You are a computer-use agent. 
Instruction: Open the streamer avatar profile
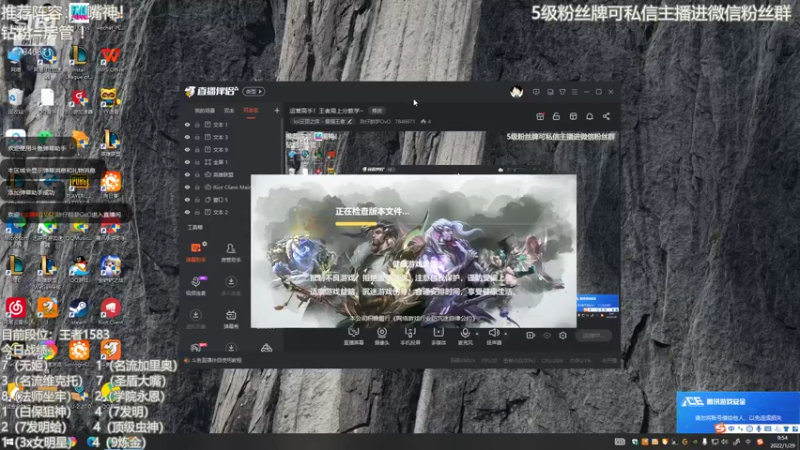516,92
